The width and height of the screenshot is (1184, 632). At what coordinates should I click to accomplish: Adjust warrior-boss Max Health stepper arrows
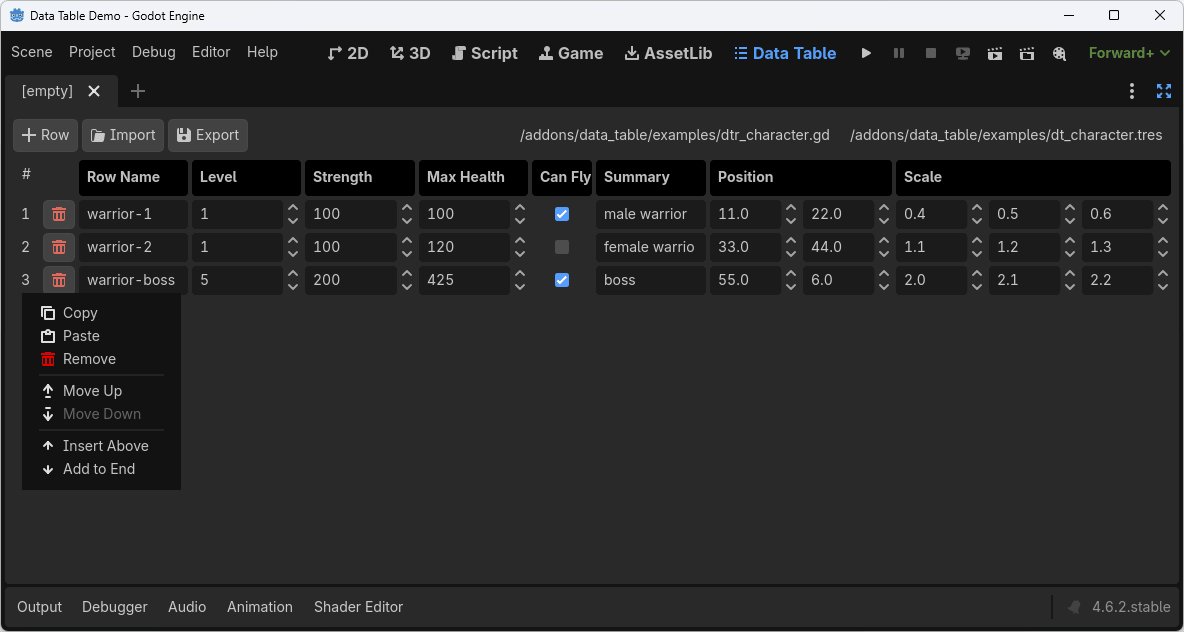tap(520, 280)
